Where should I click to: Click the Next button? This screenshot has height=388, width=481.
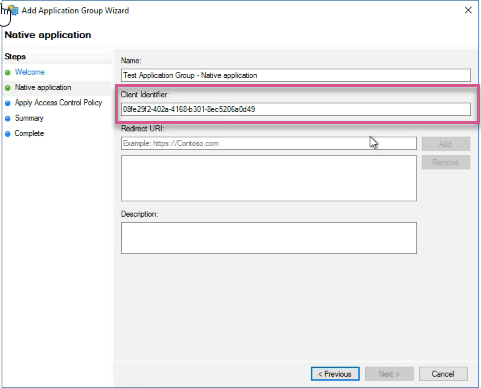pyautogui.click(x=389, y=374)
